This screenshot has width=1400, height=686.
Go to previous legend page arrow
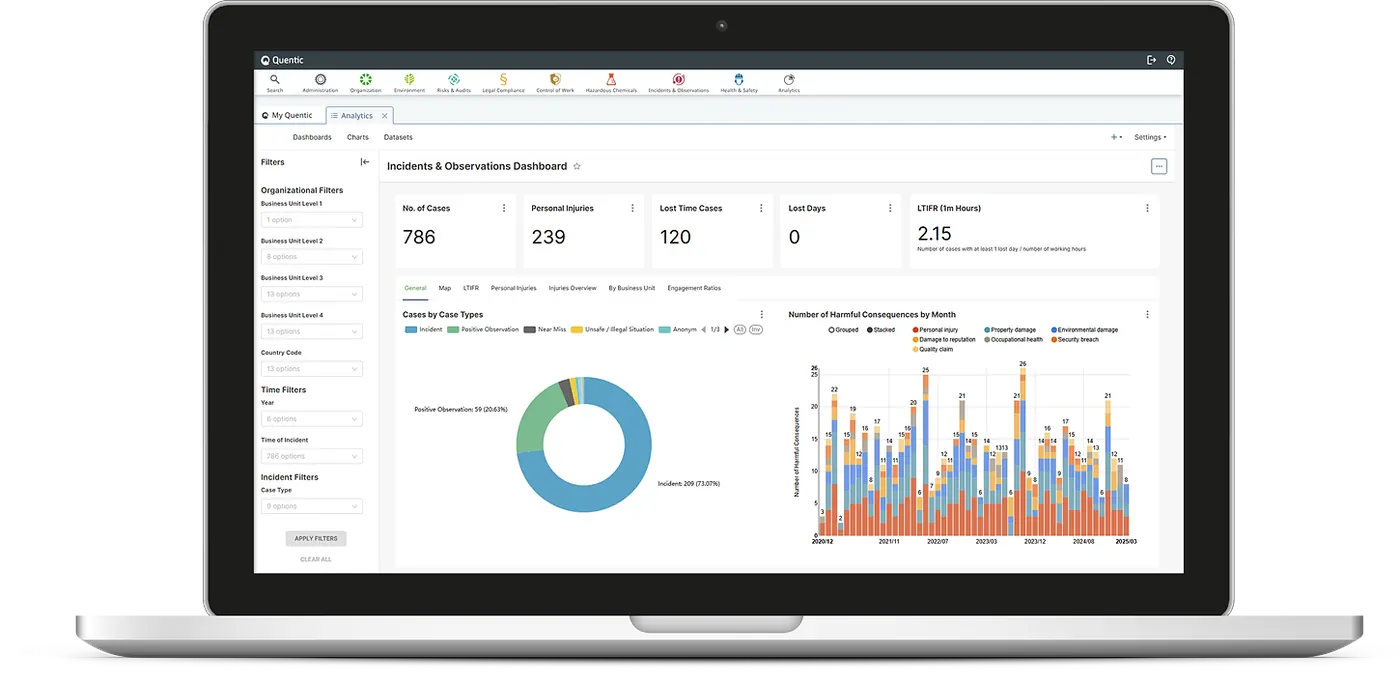click(x=704, y=329)
